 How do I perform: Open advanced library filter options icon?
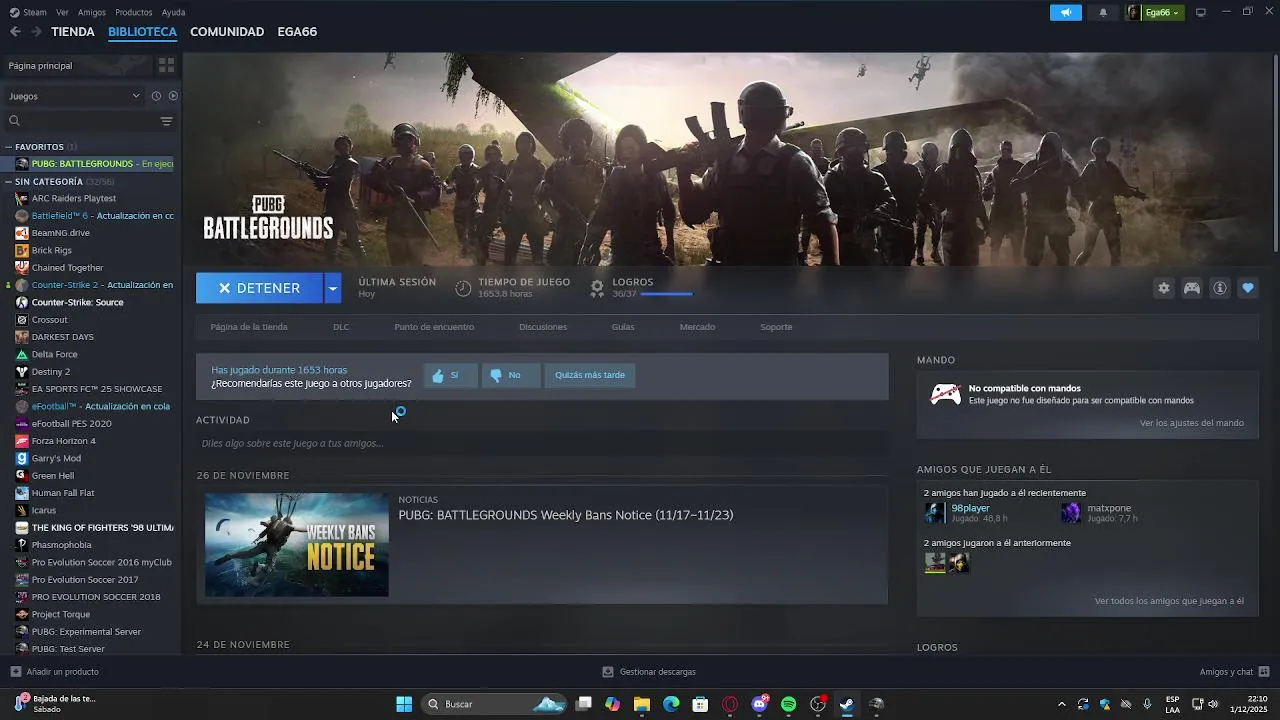(166, 121)
